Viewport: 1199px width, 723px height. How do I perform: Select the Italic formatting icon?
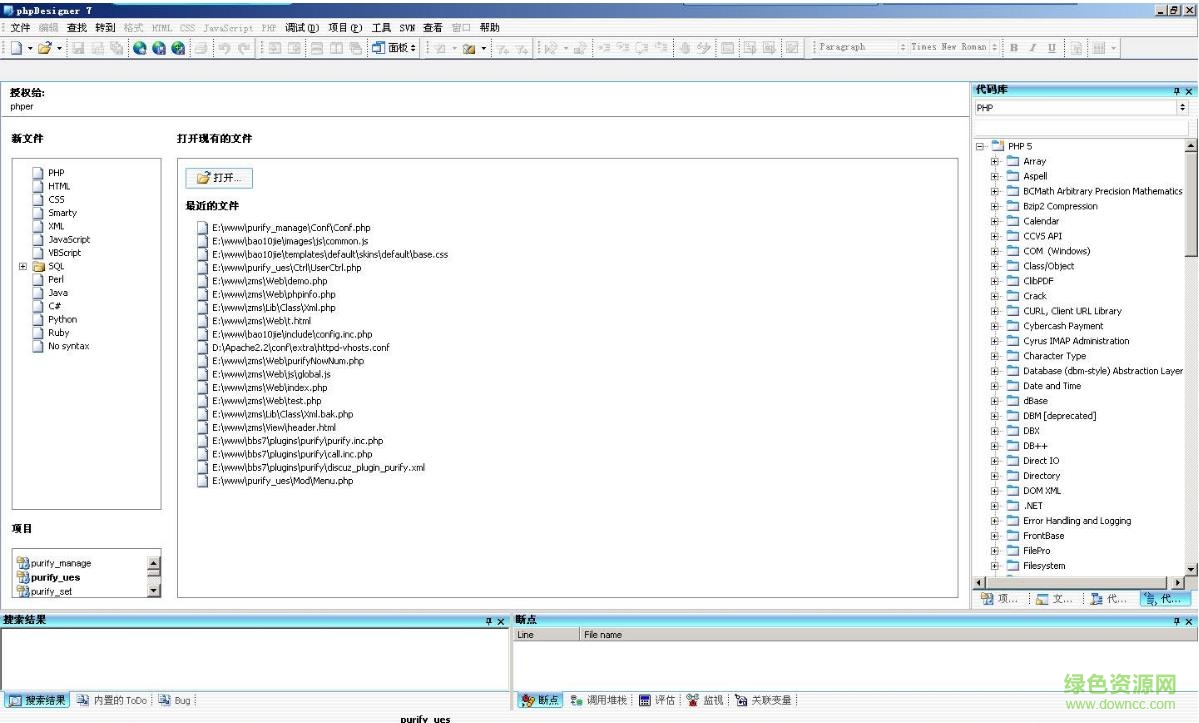pos(1034,47)
